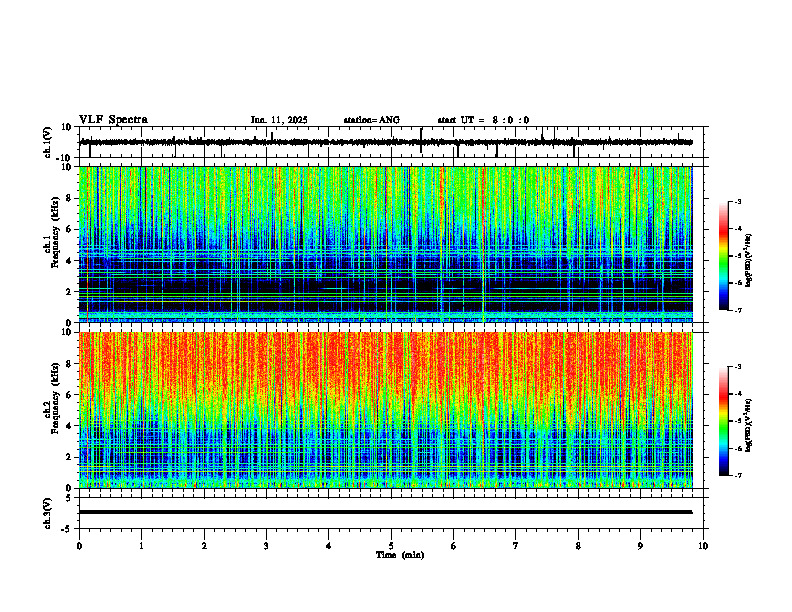
Task: Click the "start UT = 8 : 0 : 0" text
Action: click(483, 120)
